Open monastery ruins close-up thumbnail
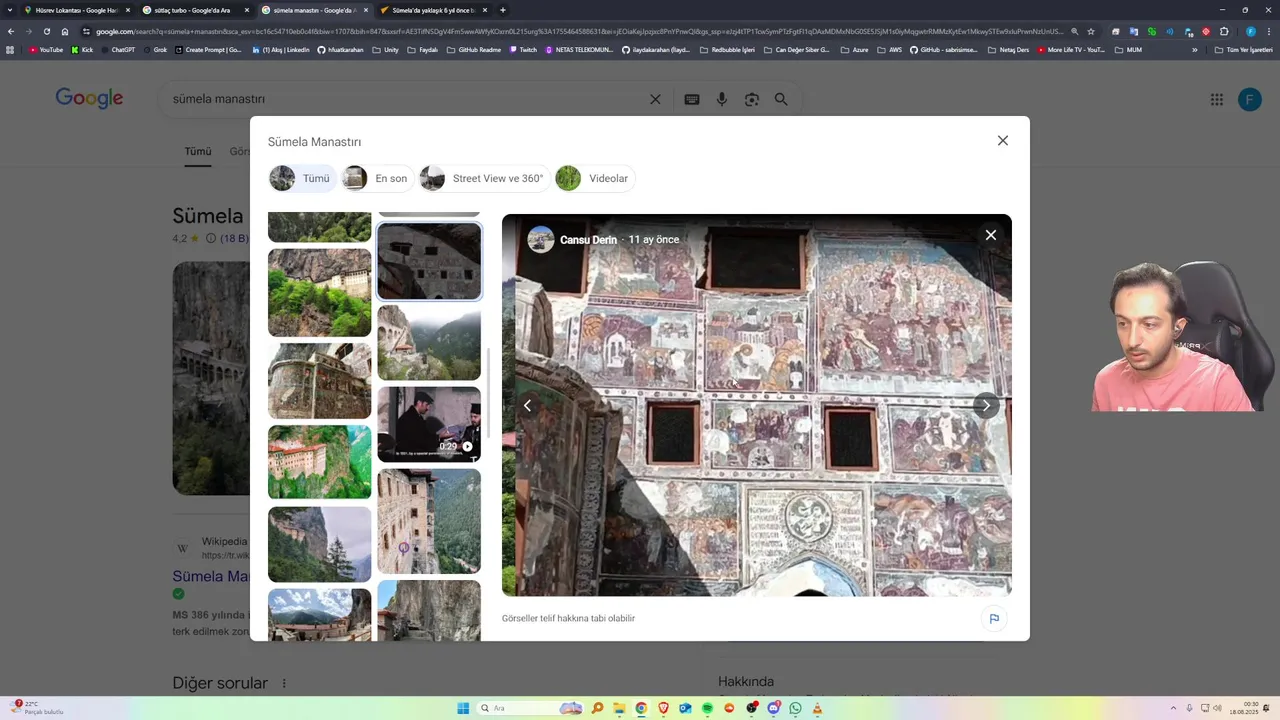 click(x=319, y=381)
